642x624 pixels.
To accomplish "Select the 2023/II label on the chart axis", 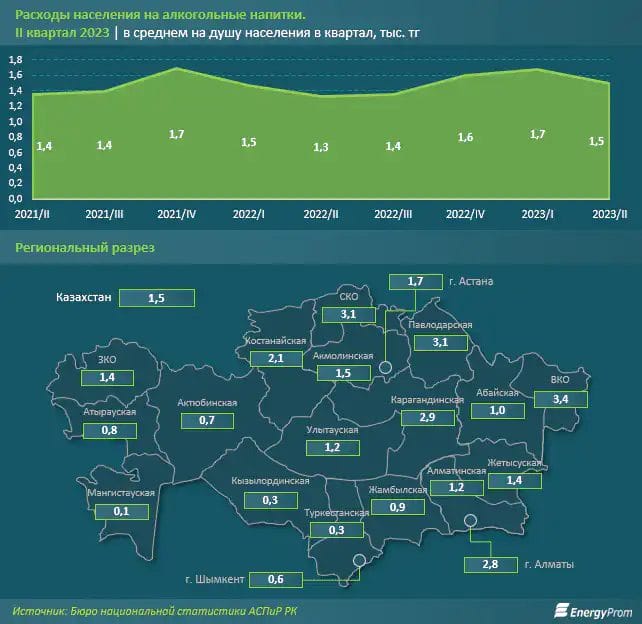I will [609, 215].
